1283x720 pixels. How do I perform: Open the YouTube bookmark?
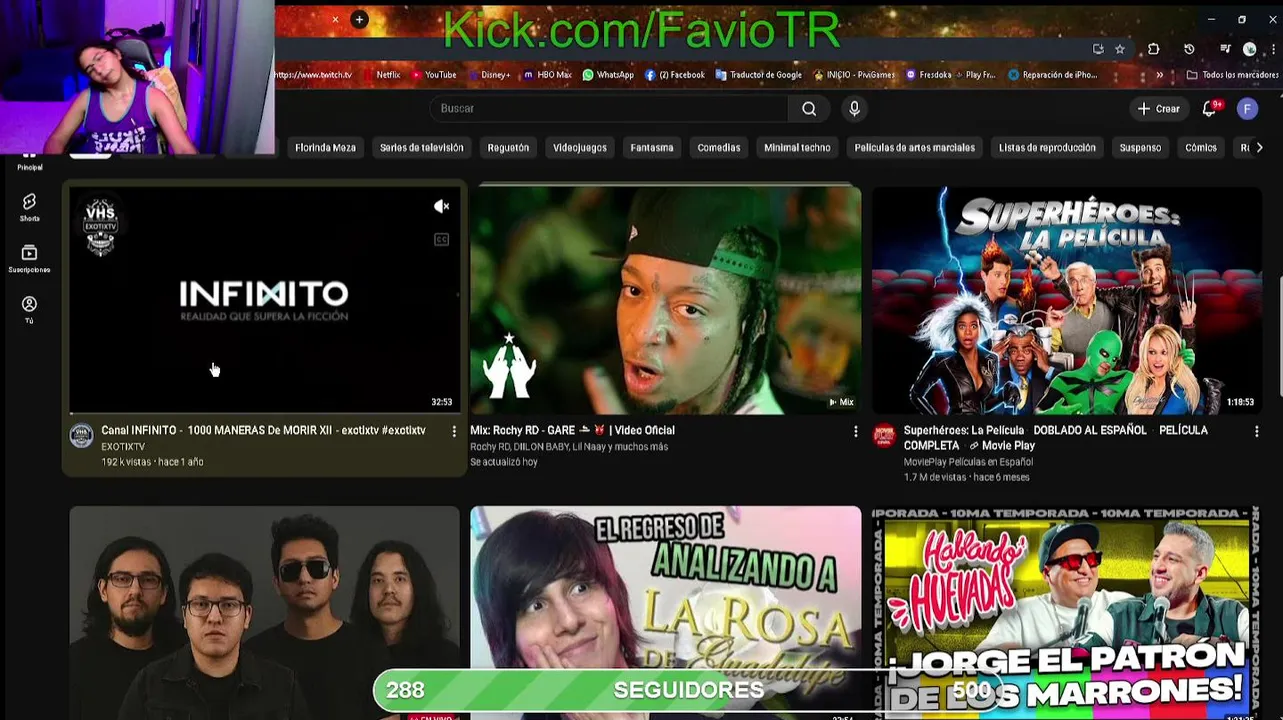[433, 75]
